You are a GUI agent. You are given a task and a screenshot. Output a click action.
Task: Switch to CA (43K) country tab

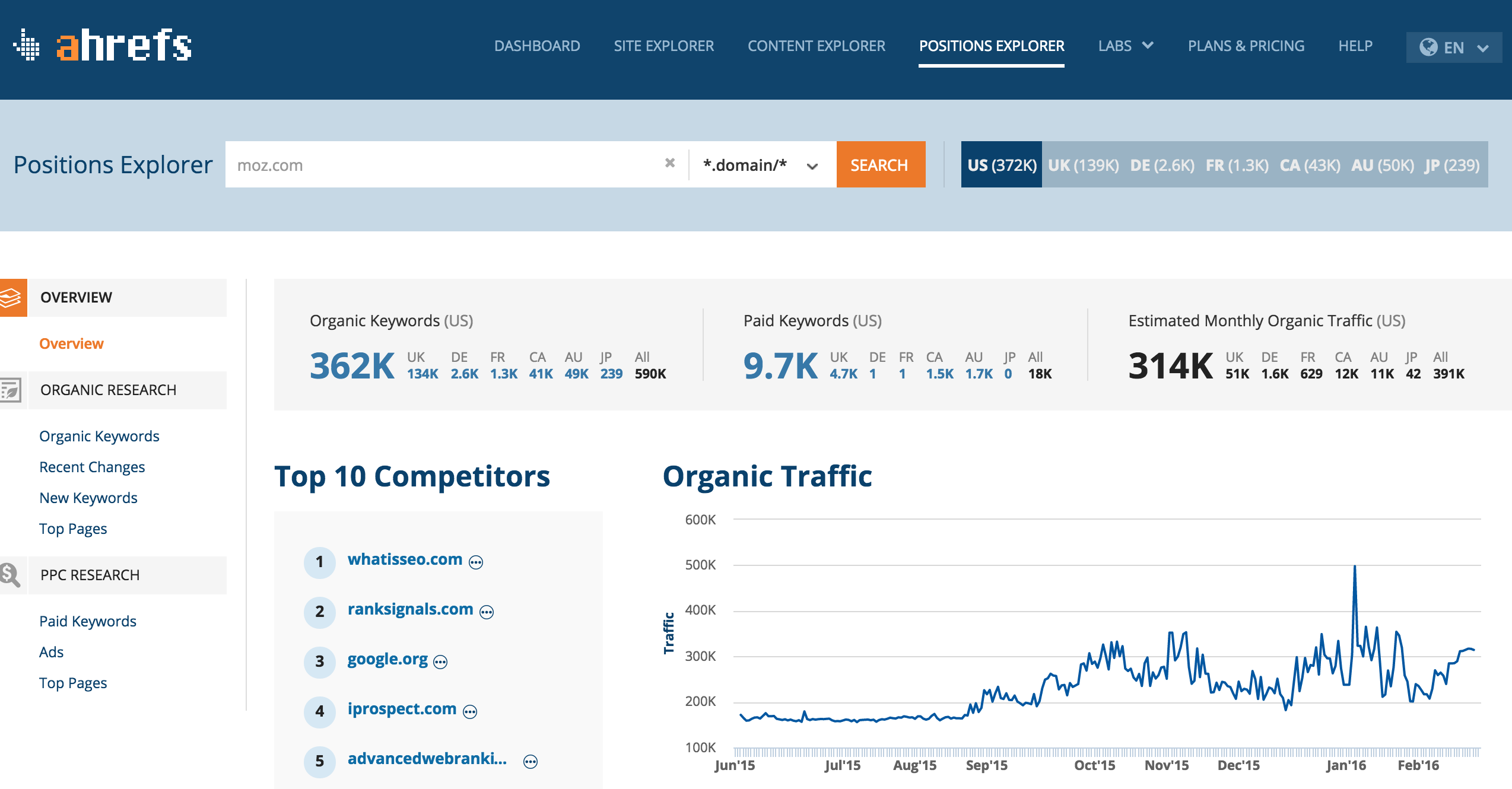1310,165
